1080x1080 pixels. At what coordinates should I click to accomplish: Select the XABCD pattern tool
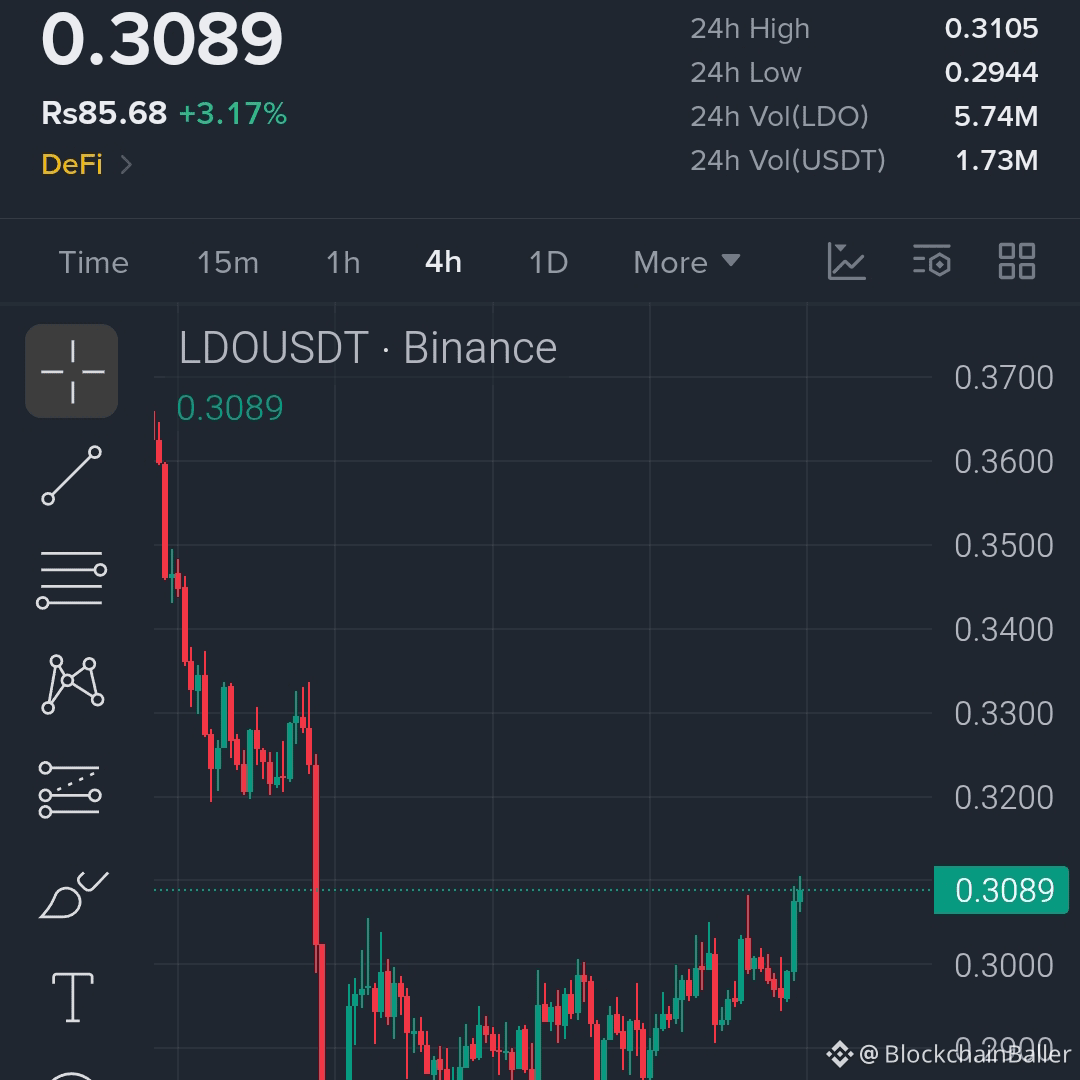pos(72,684)
